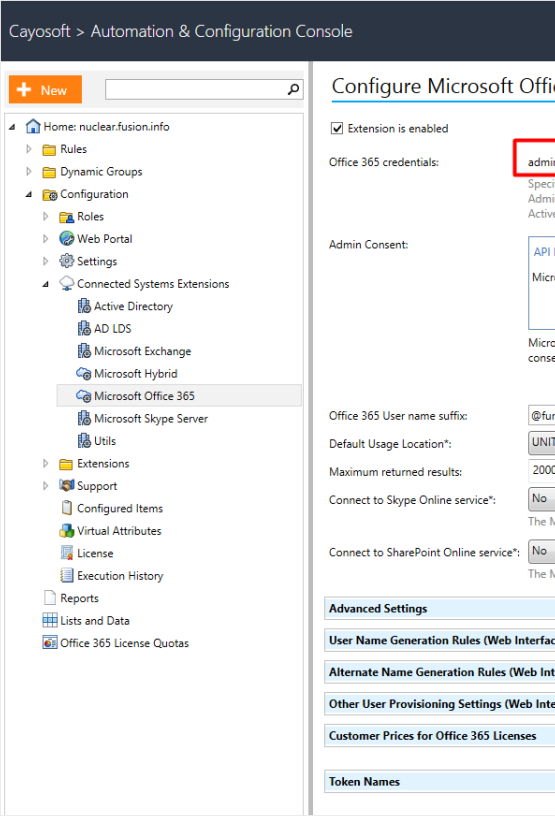Viewport: 555px width, 816px height.
Task: Click the orange New button
Action: [x=45, y=90]
